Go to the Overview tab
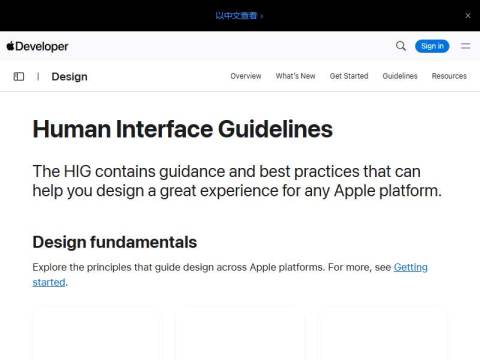This screenshot has height=360, width=480. (x=246, y=76)
